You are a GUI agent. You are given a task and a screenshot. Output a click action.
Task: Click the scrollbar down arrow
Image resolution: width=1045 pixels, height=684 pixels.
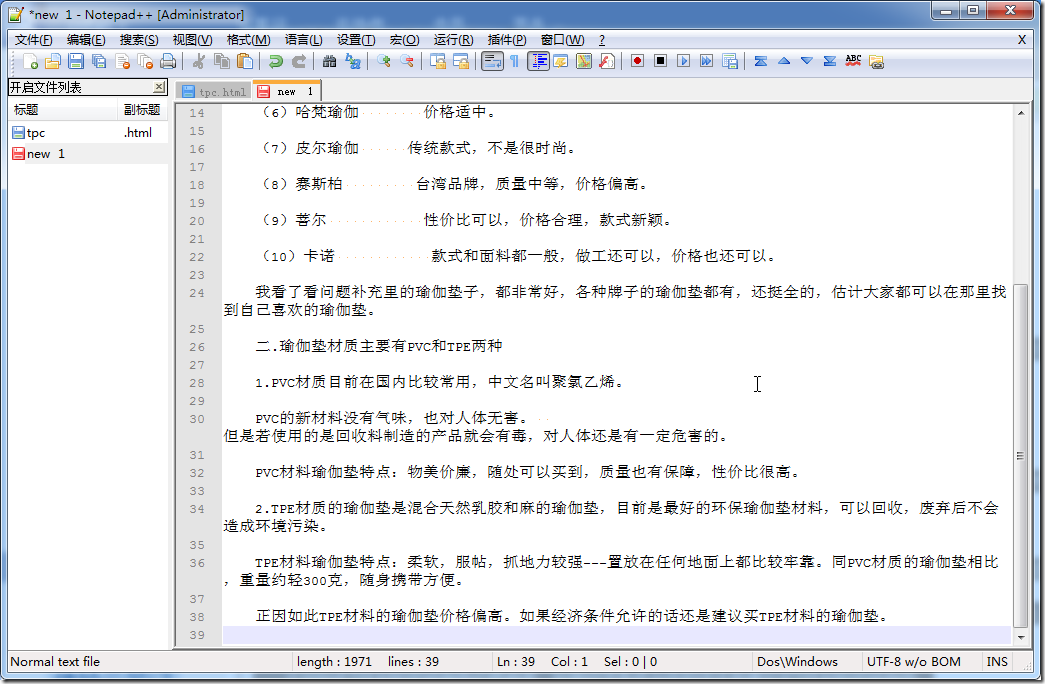(x=1020, y=637)
